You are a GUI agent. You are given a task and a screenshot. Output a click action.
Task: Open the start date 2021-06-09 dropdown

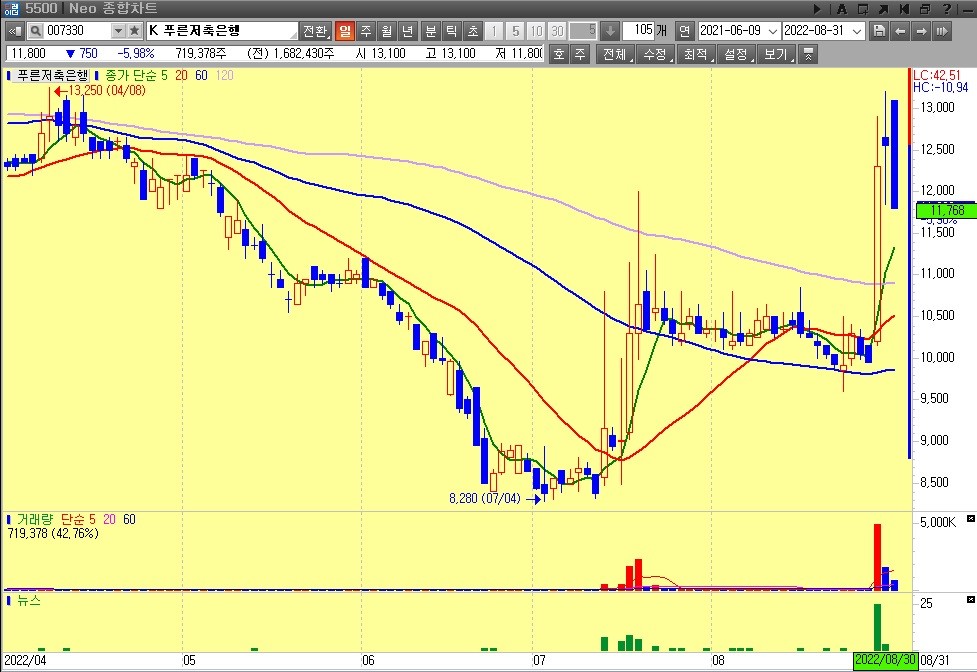click(x=773, y=31)
